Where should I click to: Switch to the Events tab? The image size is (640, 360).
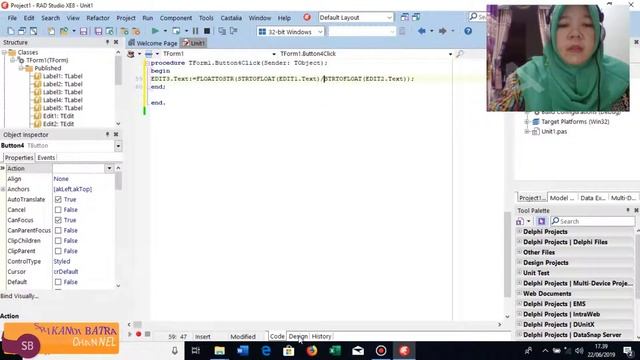(x=46, y=158)
